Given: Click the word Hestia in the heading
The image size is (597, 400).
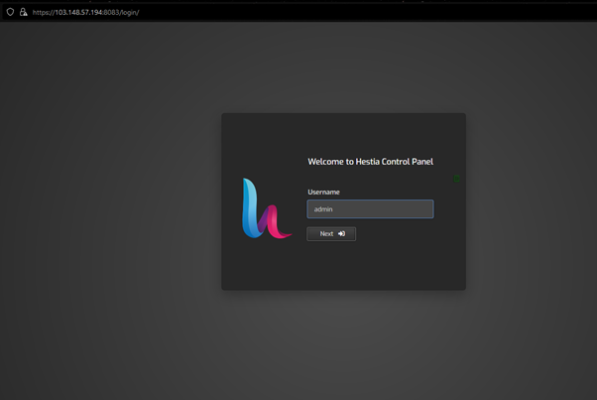Looking at the screenshot, I should (x=367, y=162).
